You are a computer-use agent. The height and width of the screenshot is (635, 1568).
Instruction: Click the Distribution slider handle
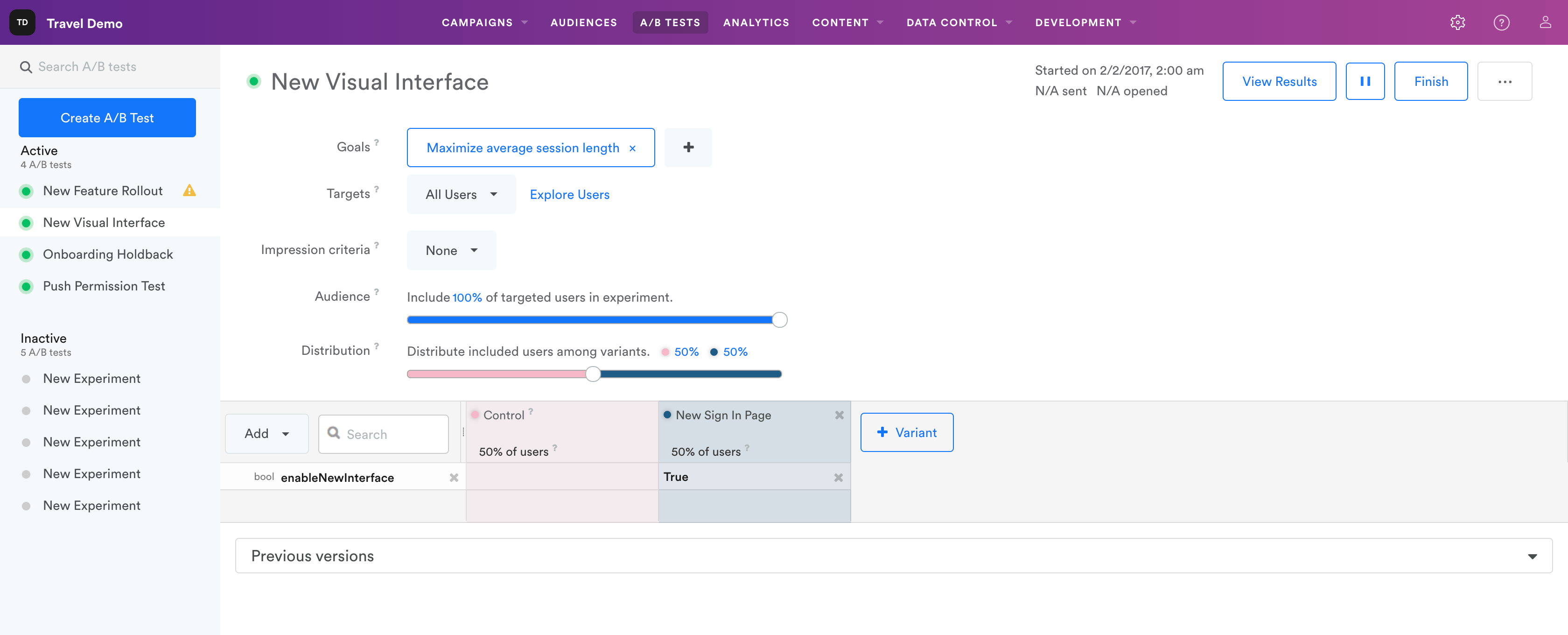coord(593,374)
